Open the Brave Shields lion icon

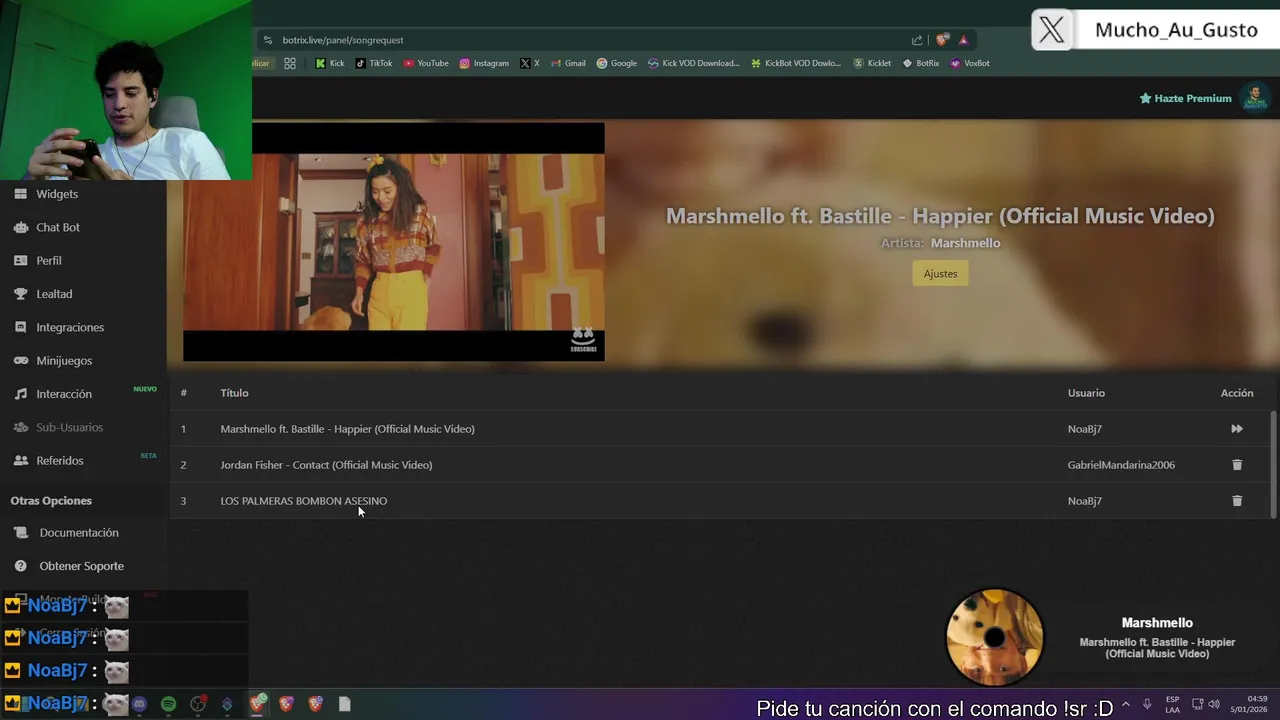942,40
